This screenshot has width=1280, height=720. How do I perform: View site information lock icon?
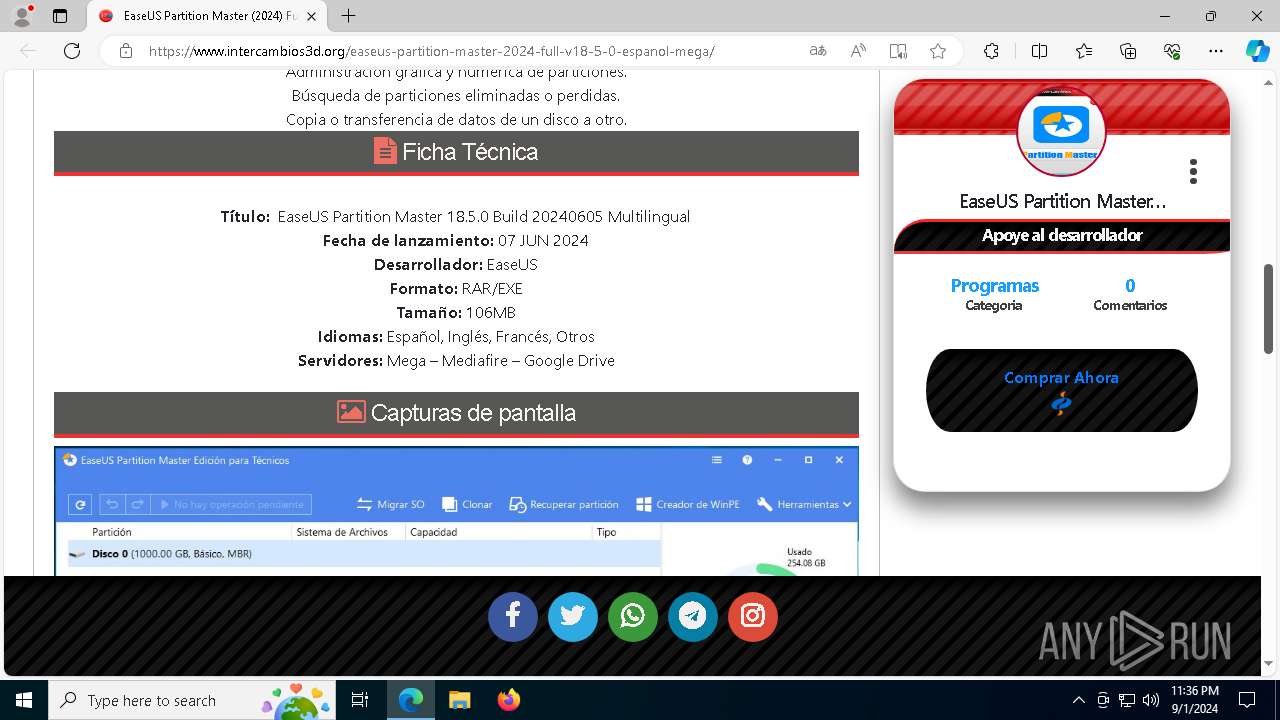(126, 51)
